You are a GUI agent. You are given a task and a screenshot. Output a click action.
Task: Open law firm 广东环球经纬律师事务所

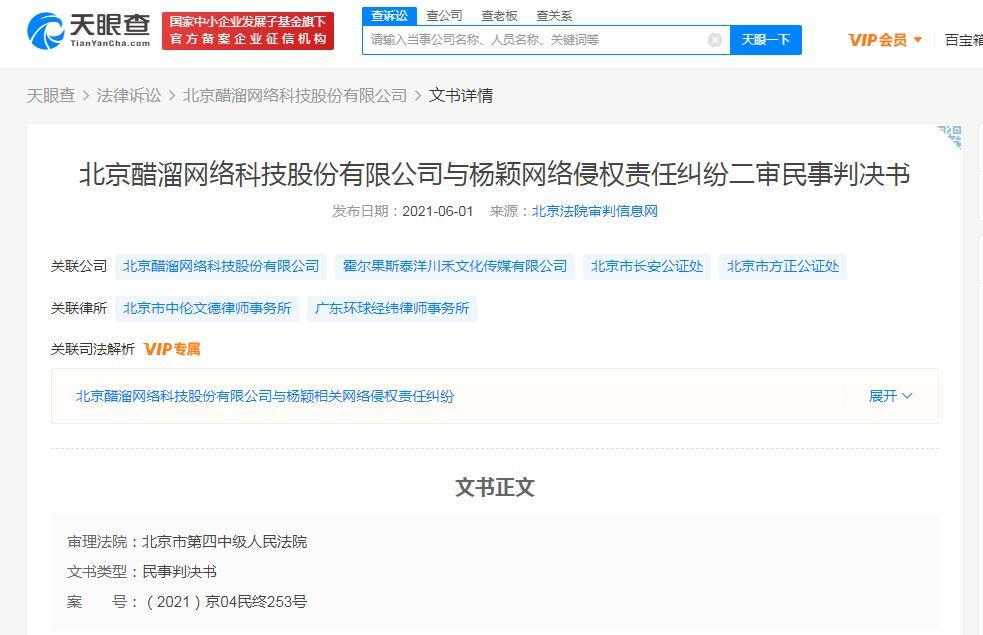[x=392, y=308]
